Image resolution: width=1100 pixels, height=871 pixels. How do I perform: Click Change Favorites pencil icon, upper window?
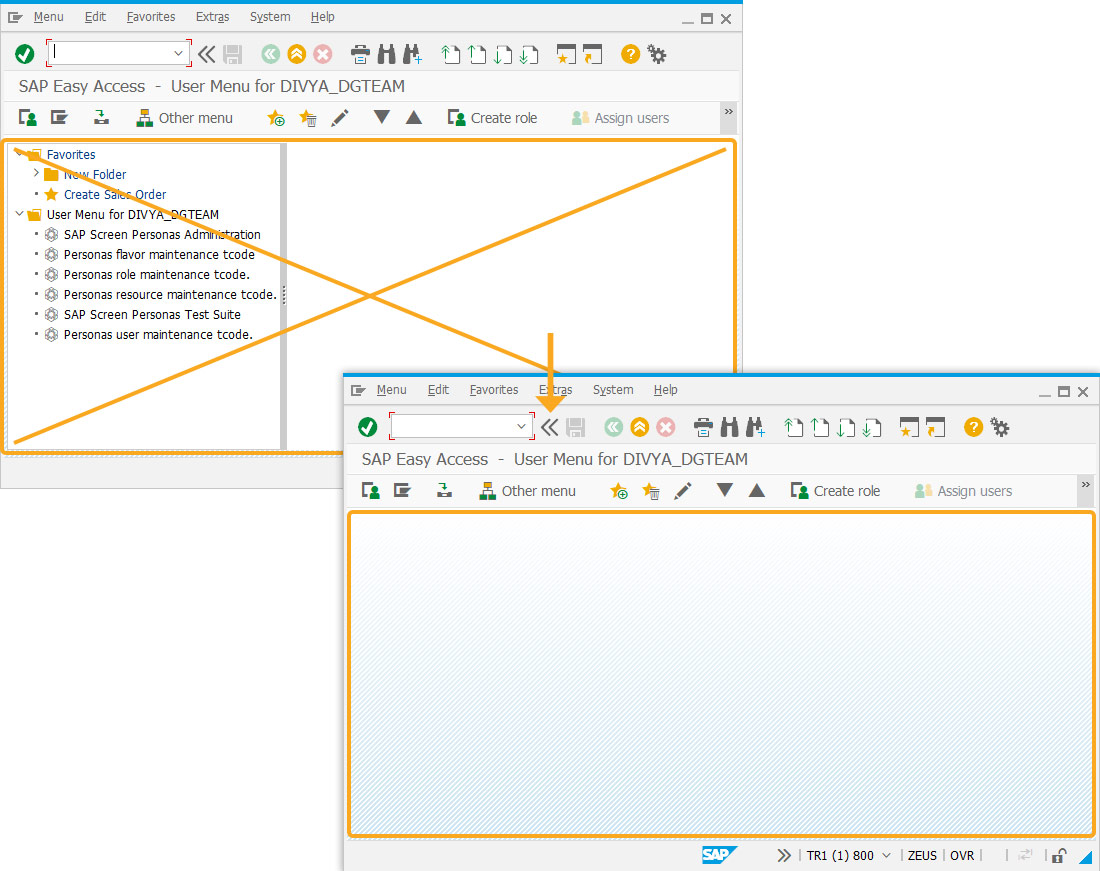coord(340,118)
